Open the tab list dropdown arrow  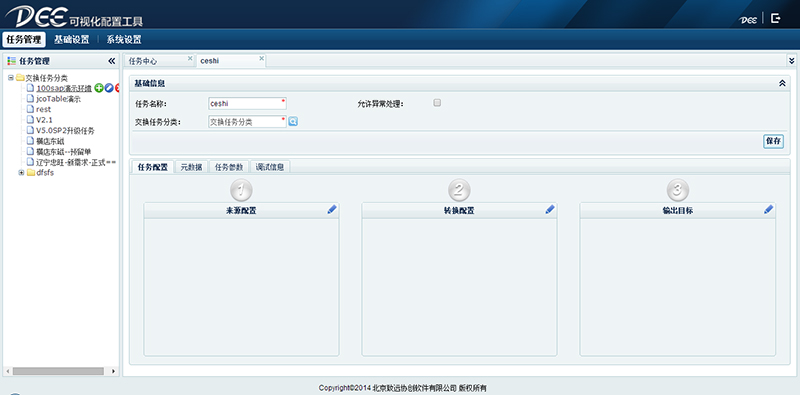coord(792,60)
